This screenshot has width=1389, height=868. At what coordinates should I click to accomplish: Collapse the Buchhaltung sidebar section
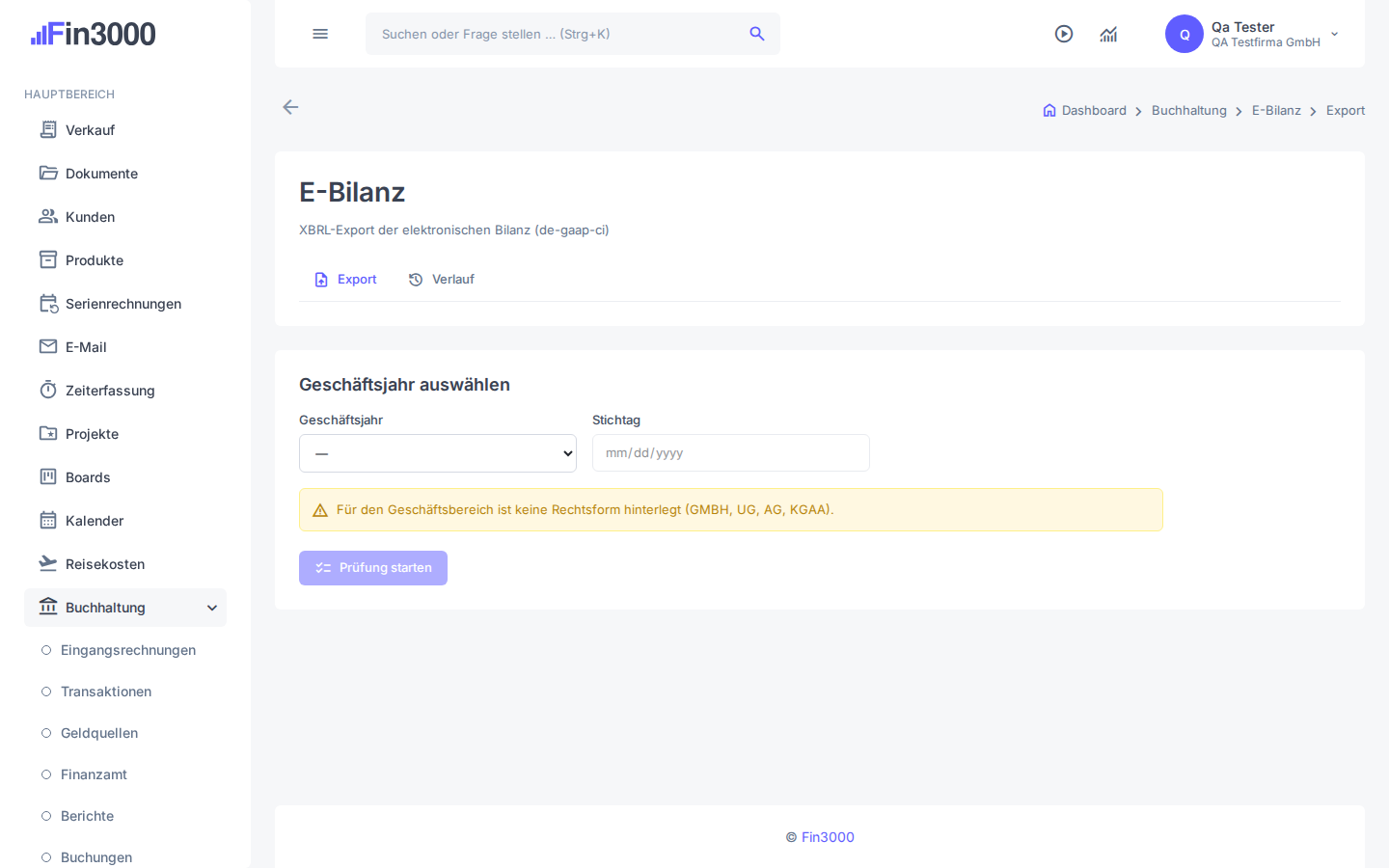tap(125, 608)
